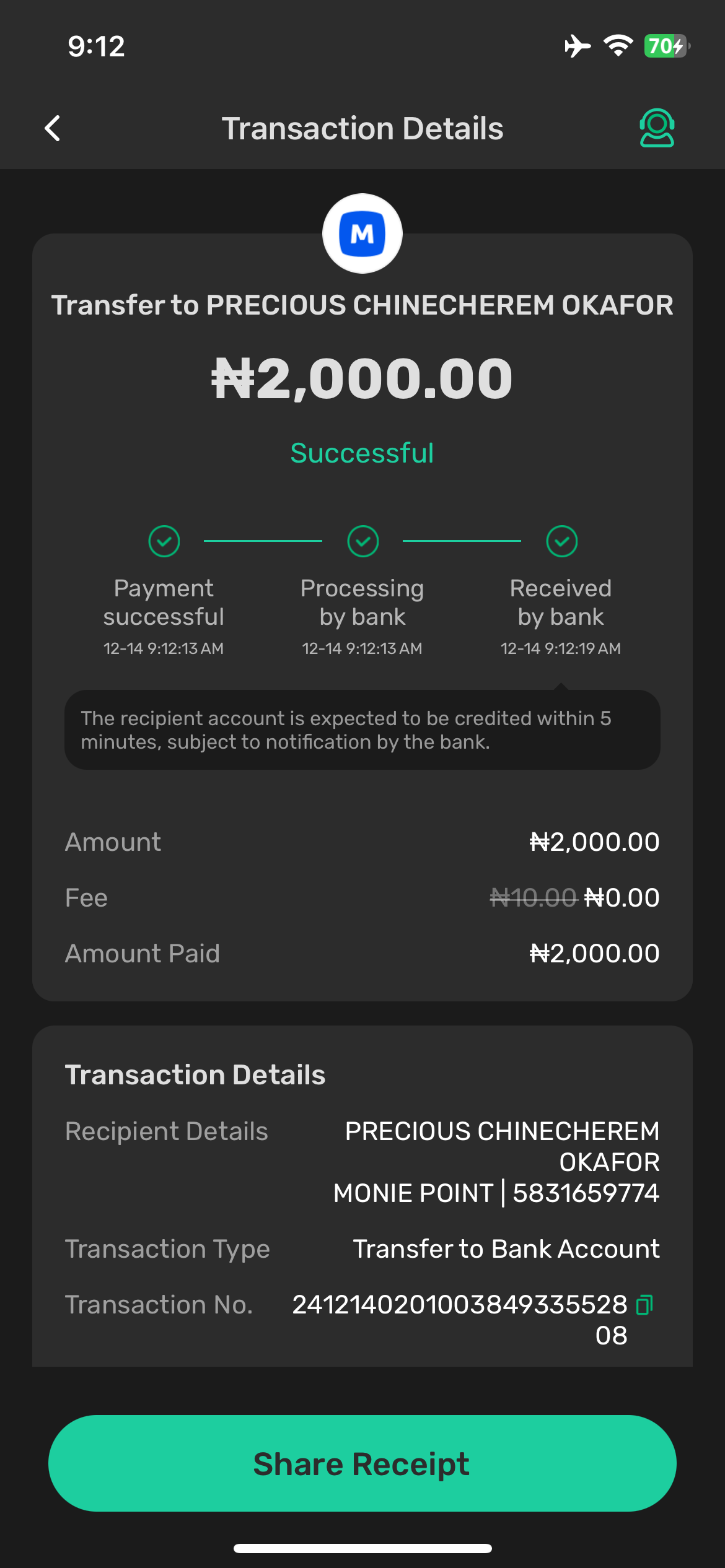Tap the Wi-Fi status icon
Viewport: 725px width, 1568px height.
tap(618, 46)
